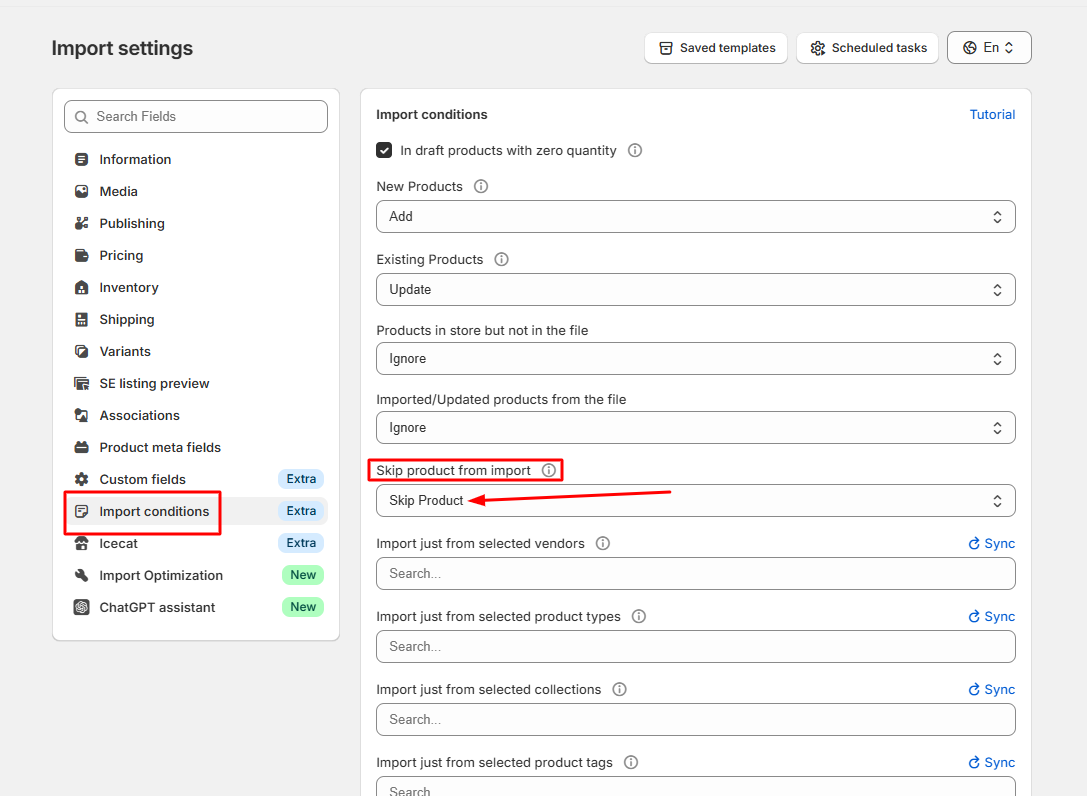Image resolution: width=1087 pixels, height=796 pixels.
Task: Click the Import conditions sidebar icon
Action: click(x=81, y=512)
